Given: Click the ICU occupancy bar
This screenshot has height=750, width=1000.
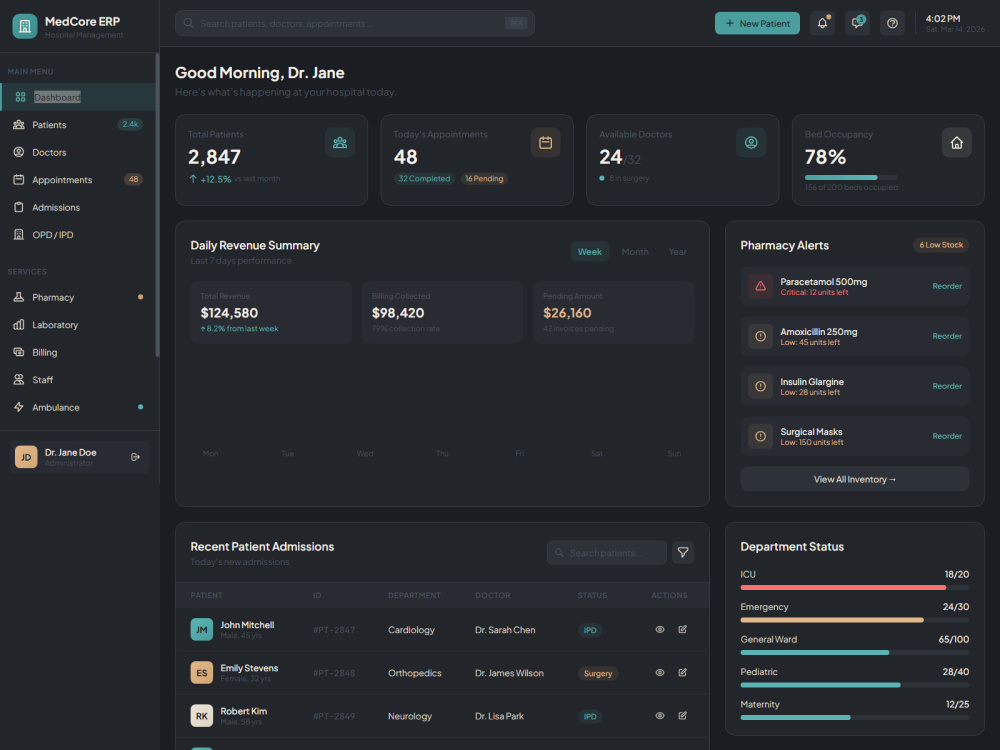Looking at the screenshot, I should pyautogui.click(x=855, y=587).
